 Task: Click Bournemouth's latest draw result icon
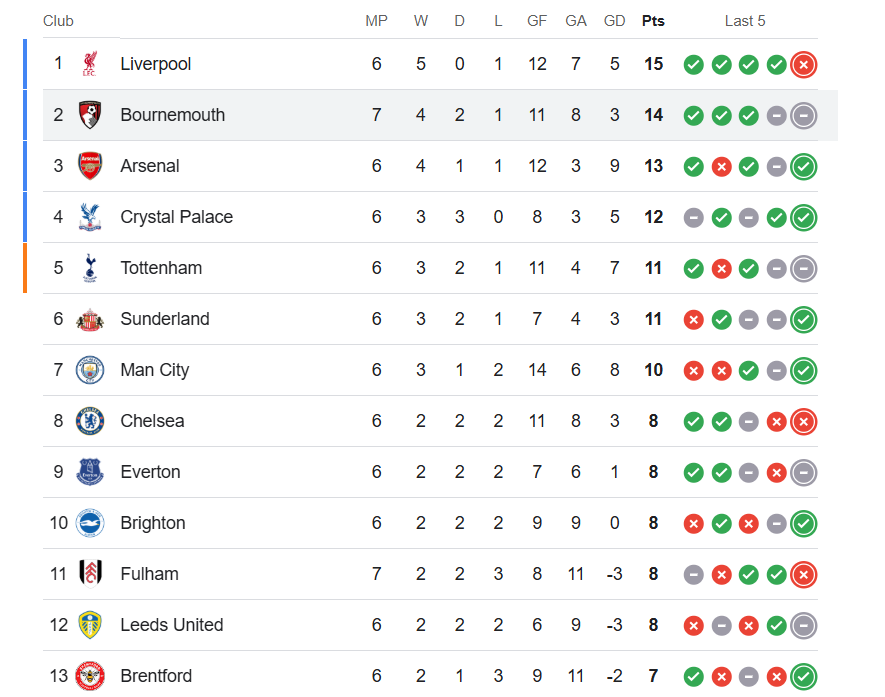coord(804,116)
